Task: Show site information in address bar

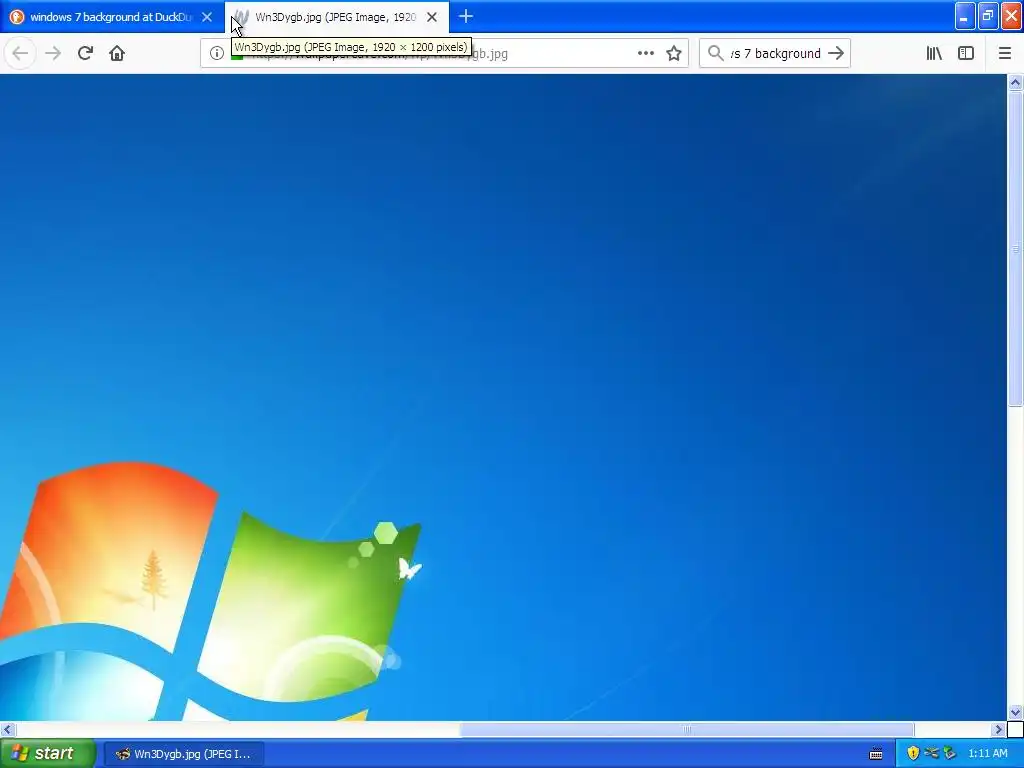Action: (217, 54)
